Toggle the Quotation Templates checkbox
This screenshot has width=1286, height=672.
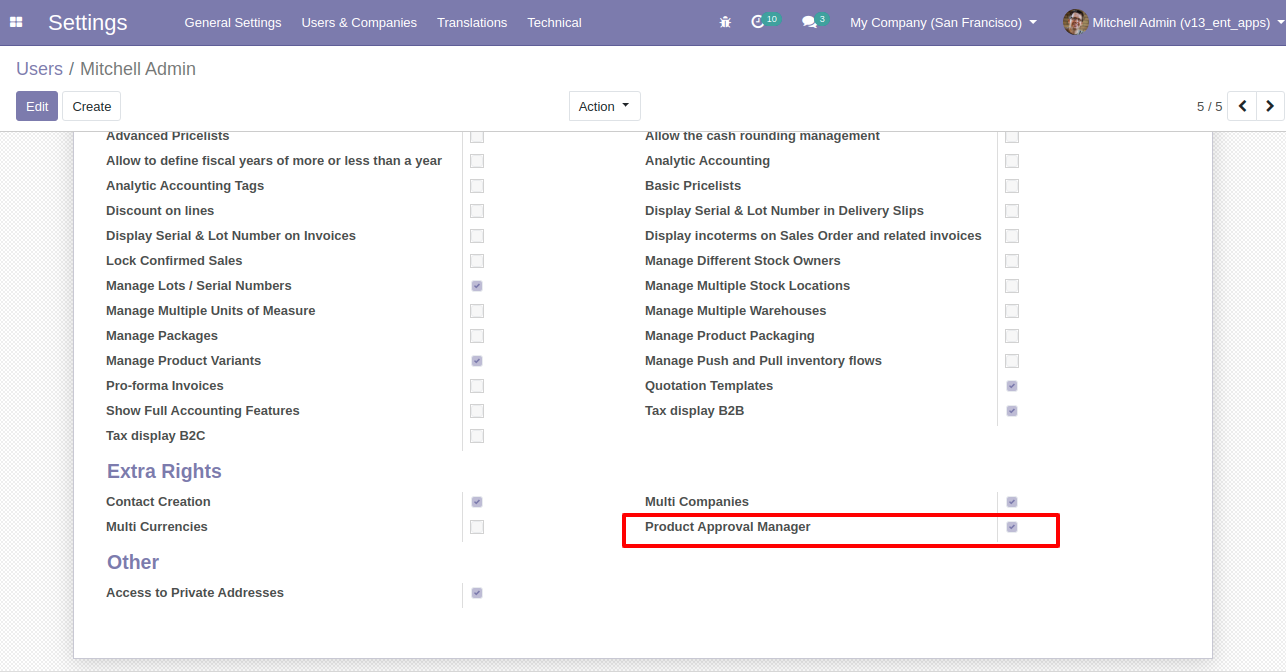(x=1012, y=386)
